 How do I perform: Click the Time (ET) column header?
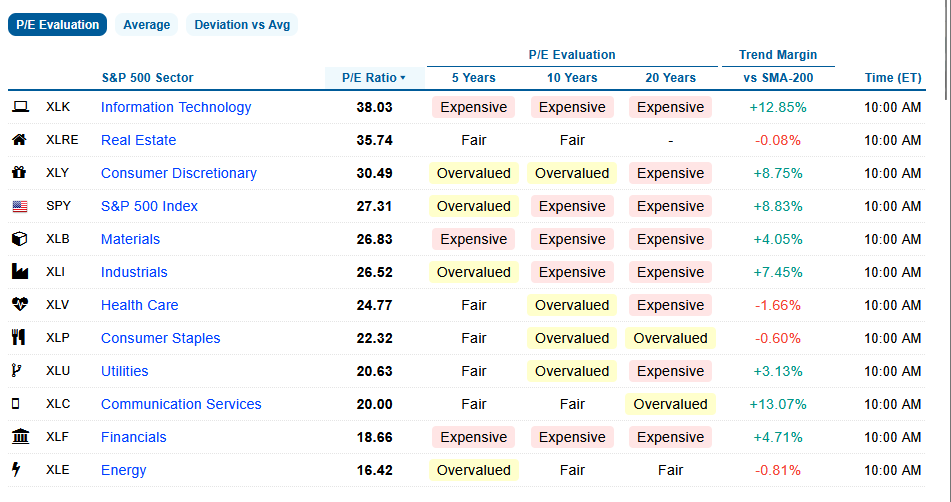893,78
